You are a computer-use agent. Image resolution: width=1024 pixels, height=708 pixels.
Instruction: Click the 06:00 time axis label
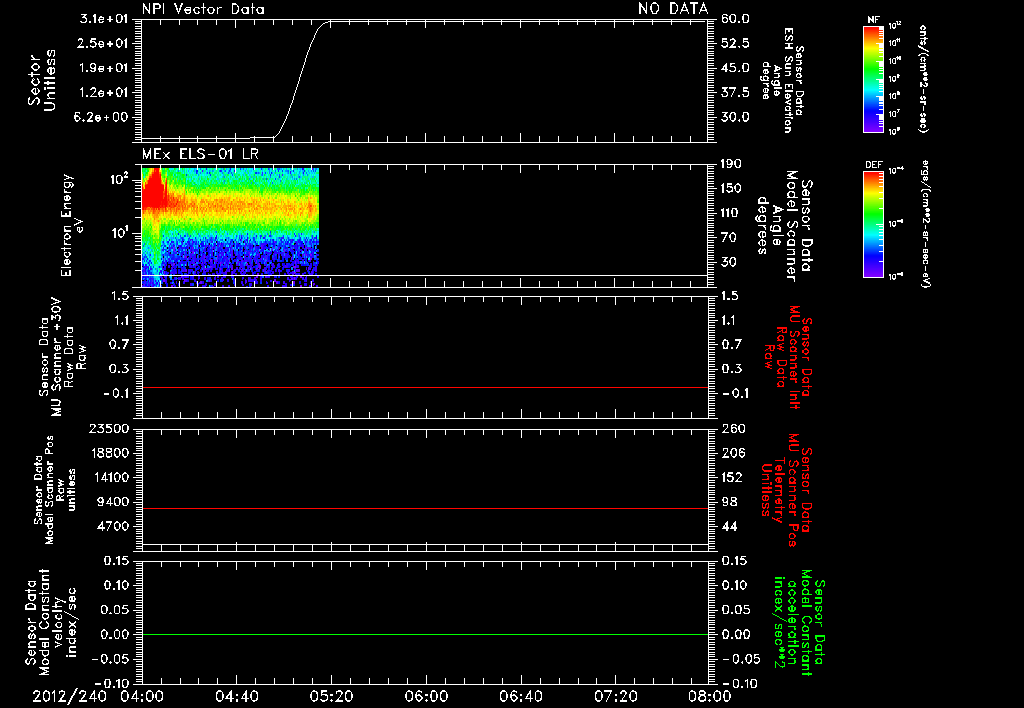click(426, 696)
